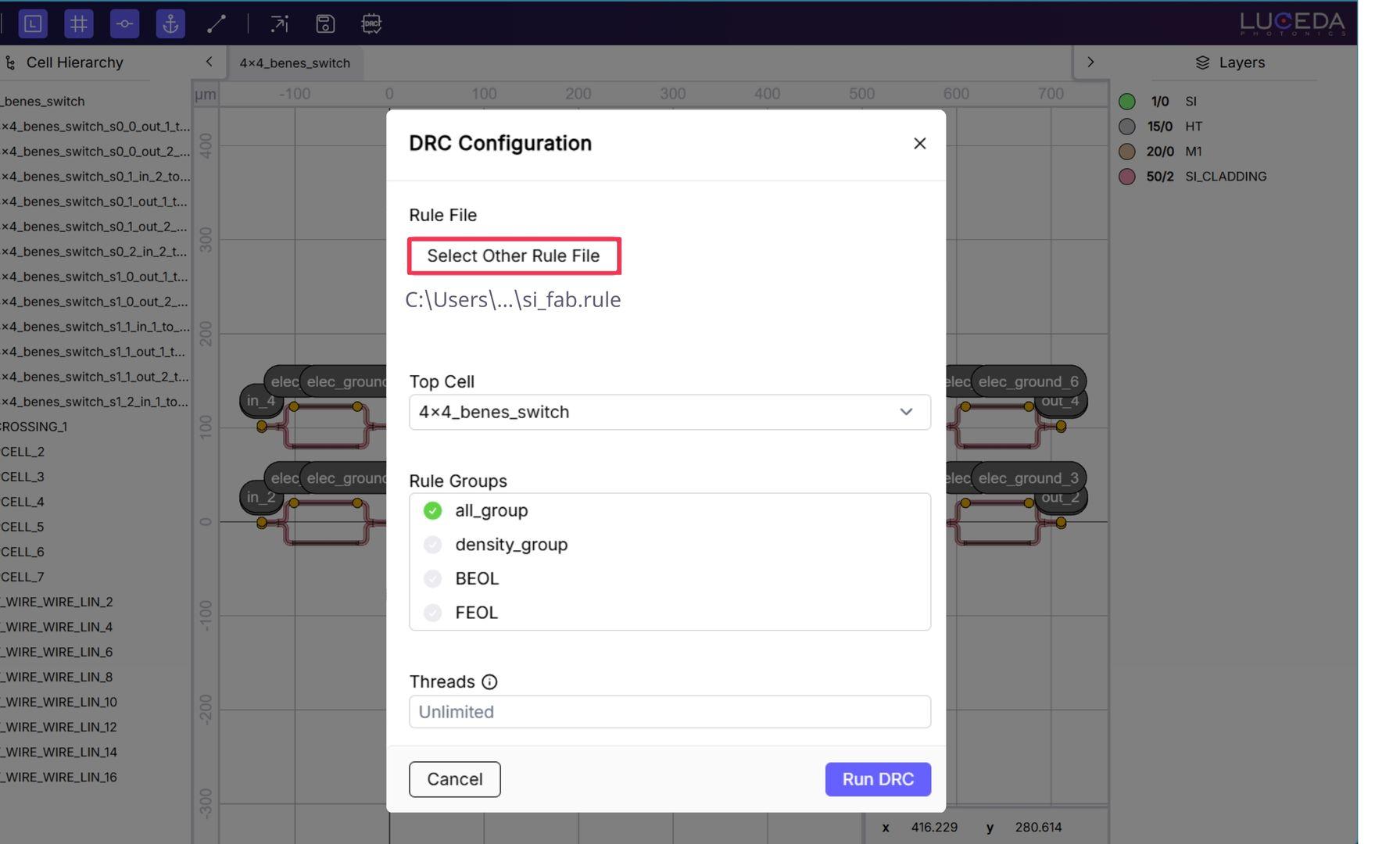
Task: Click the info icon beside Threads
Action: (x=489, y=682)
